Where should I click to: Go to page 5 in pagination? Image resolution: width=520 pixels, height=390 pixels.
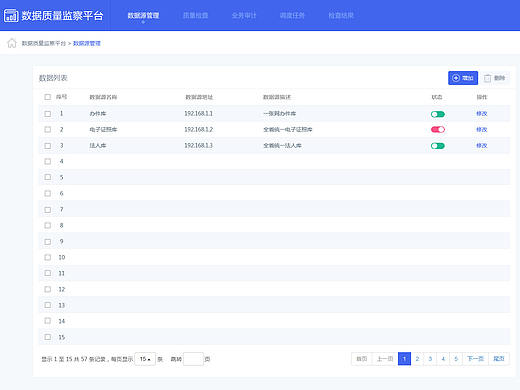(x=456, y=359)
